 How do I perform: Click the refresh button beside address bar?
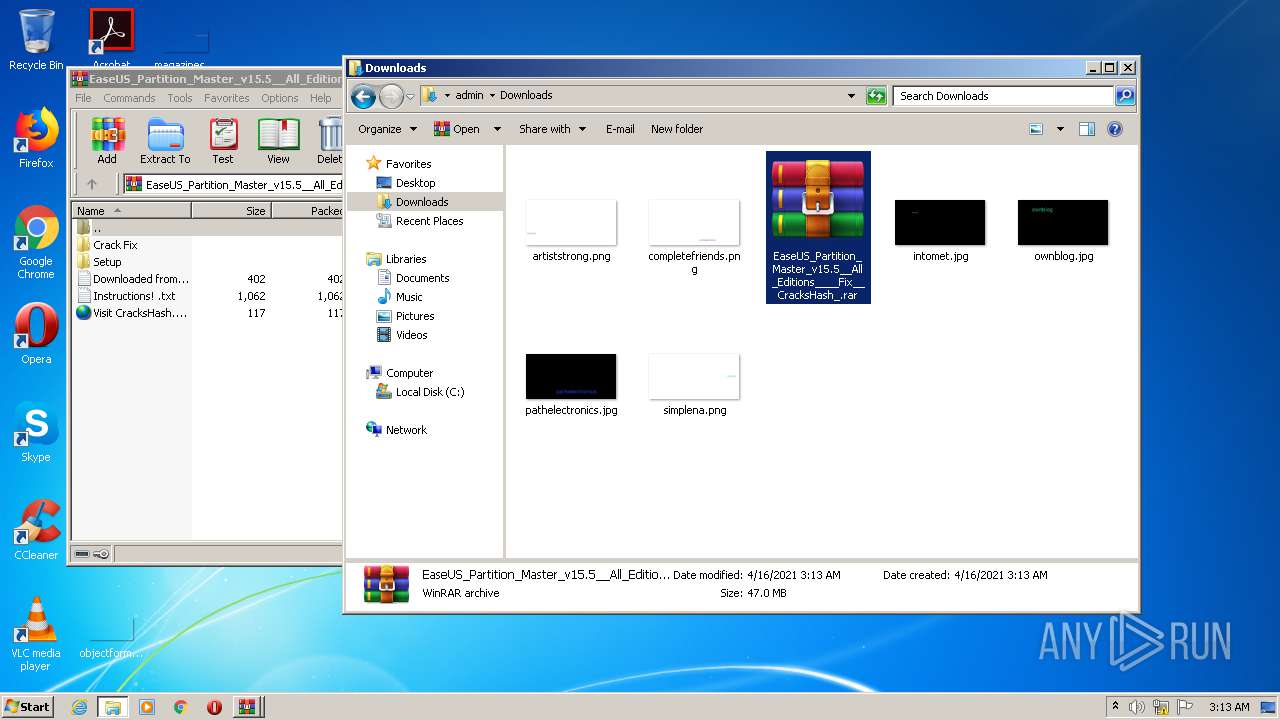click(x=876, y=96)
